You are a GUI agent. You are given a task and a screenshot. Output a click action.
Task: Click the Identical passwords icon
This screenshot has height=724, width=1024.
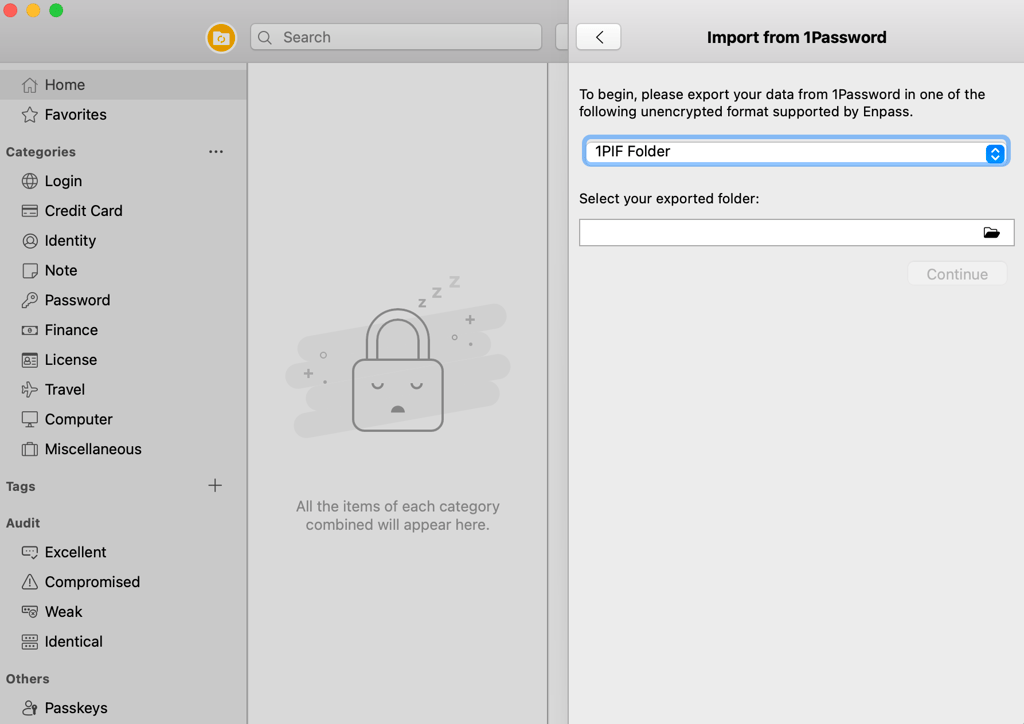(x=29, y=642)
